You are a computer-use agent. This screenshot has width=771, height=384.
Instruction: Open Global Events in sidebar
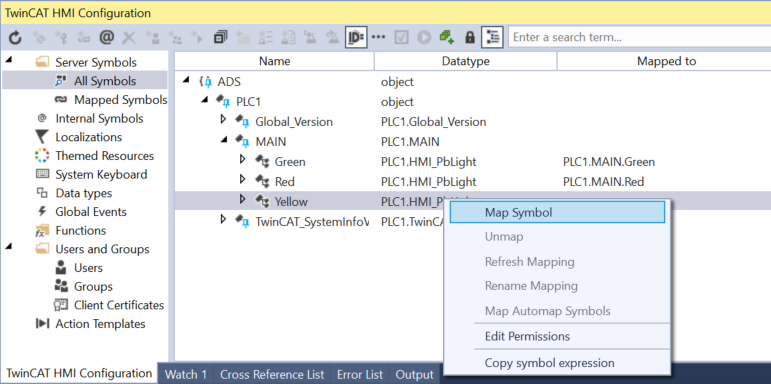tap(91, 212)
